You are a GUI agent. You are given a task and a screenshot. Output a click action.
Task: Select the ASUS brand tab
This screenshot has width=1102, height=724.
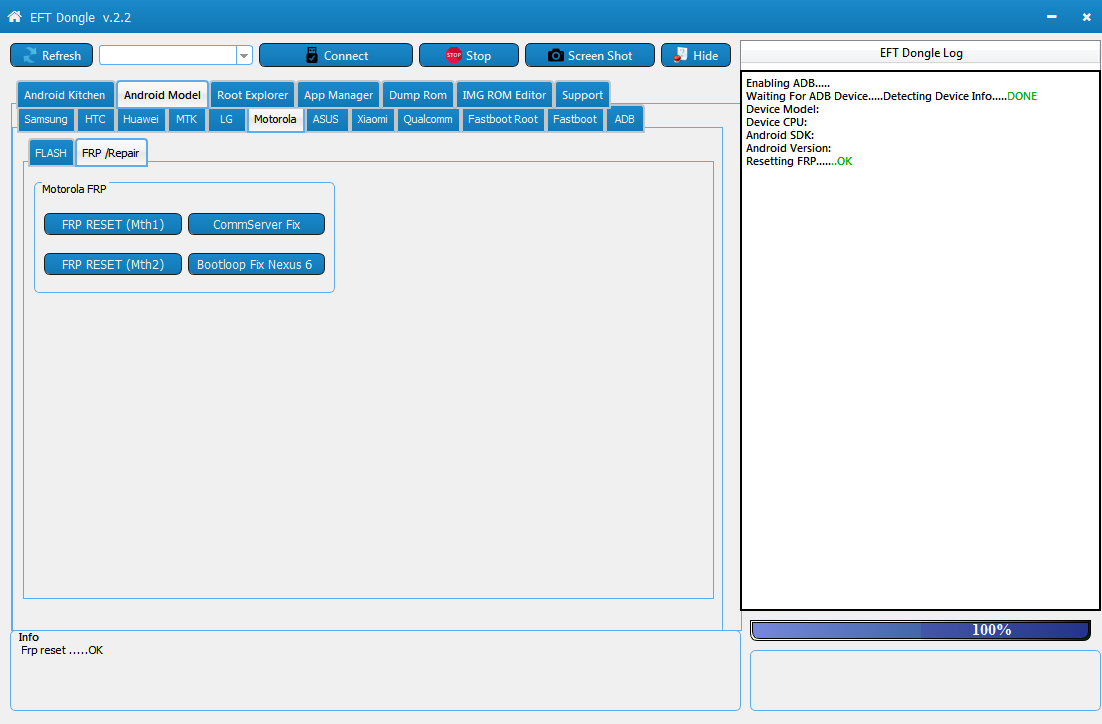325,119
